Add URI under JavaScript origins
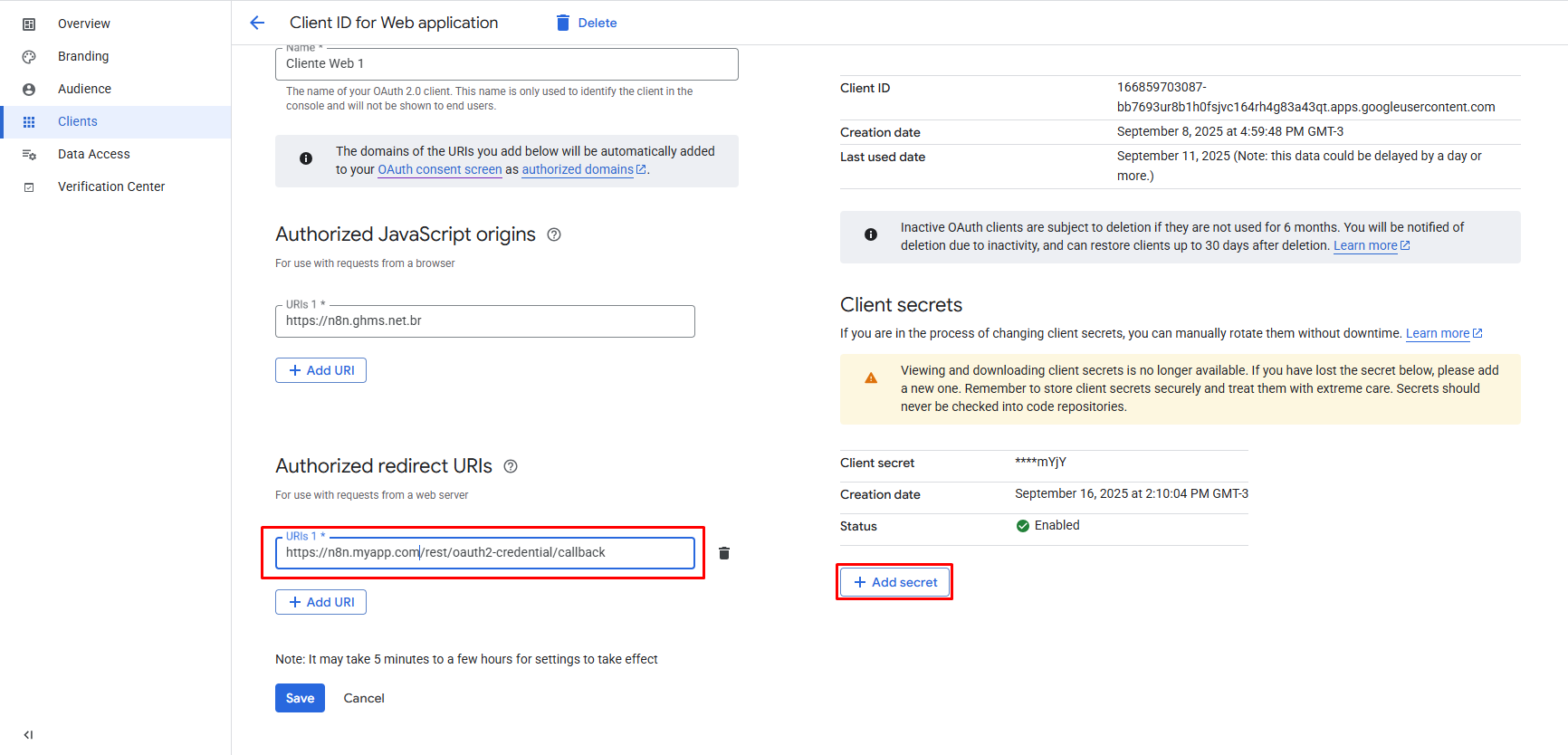This screenshot has width=1568, height=755. pyautogui.click(x=320, y=370)
